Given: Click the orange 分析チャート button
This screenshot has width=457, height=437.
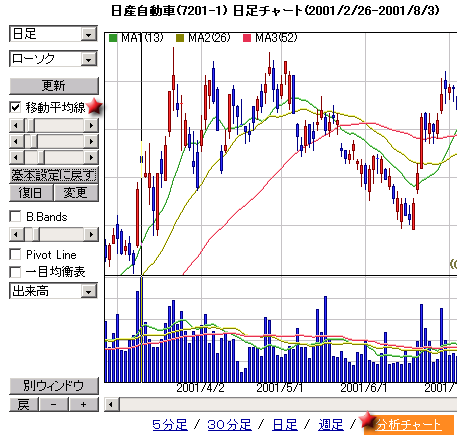Looking at the screenshot, I should point(409,425).
